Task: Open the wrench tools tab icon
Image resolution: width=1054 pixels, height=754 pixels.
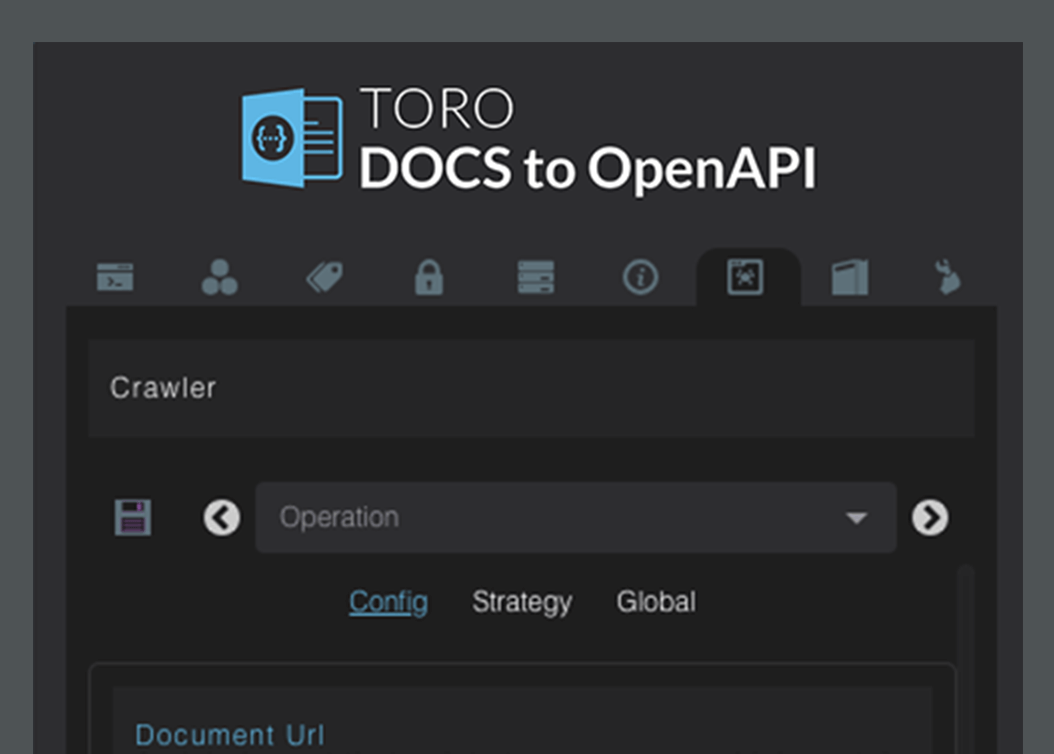Action: (948, 277)
